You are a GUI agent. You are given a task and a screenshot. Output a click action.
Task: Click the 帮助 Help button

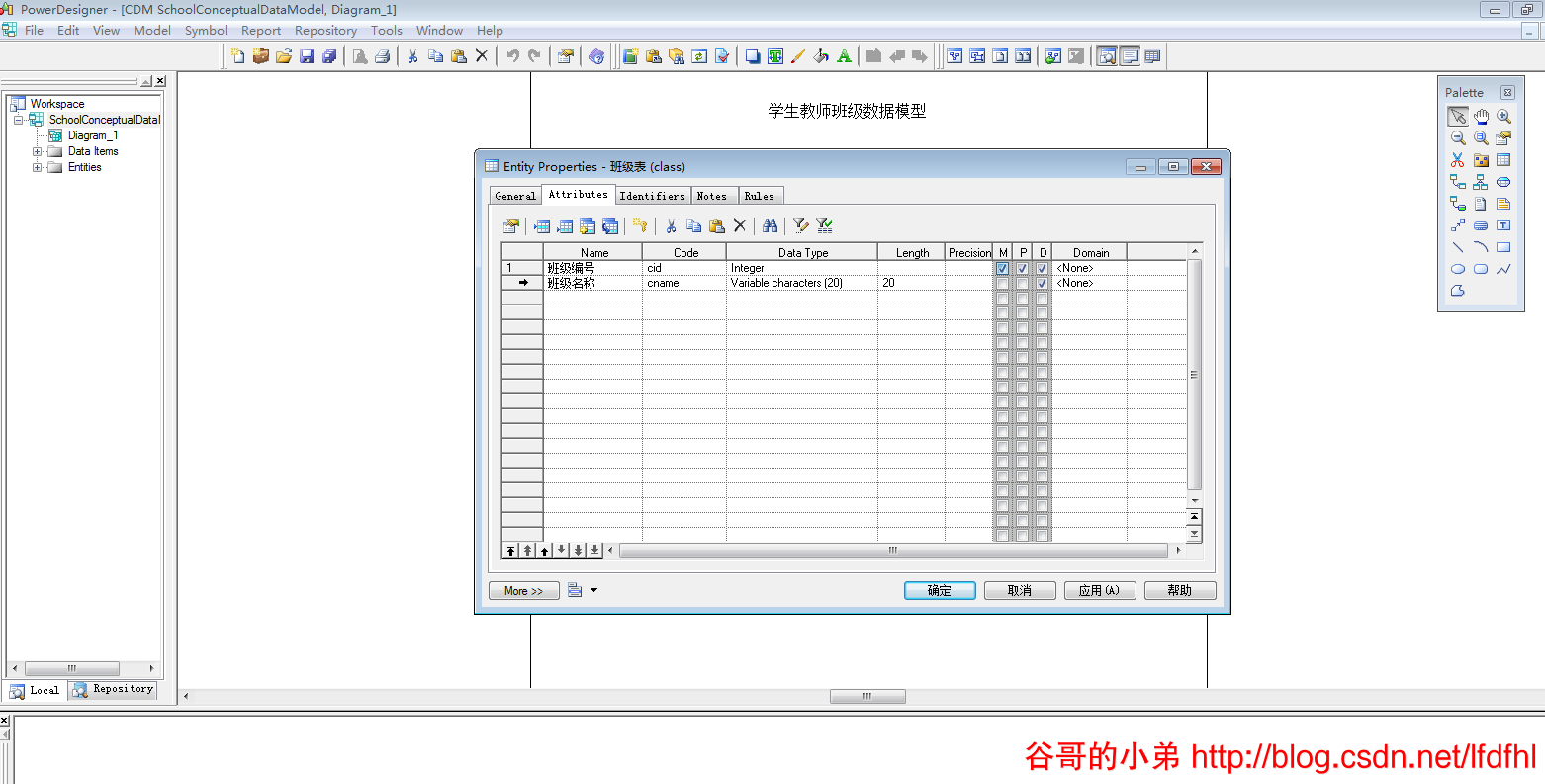pos(1180,590)
